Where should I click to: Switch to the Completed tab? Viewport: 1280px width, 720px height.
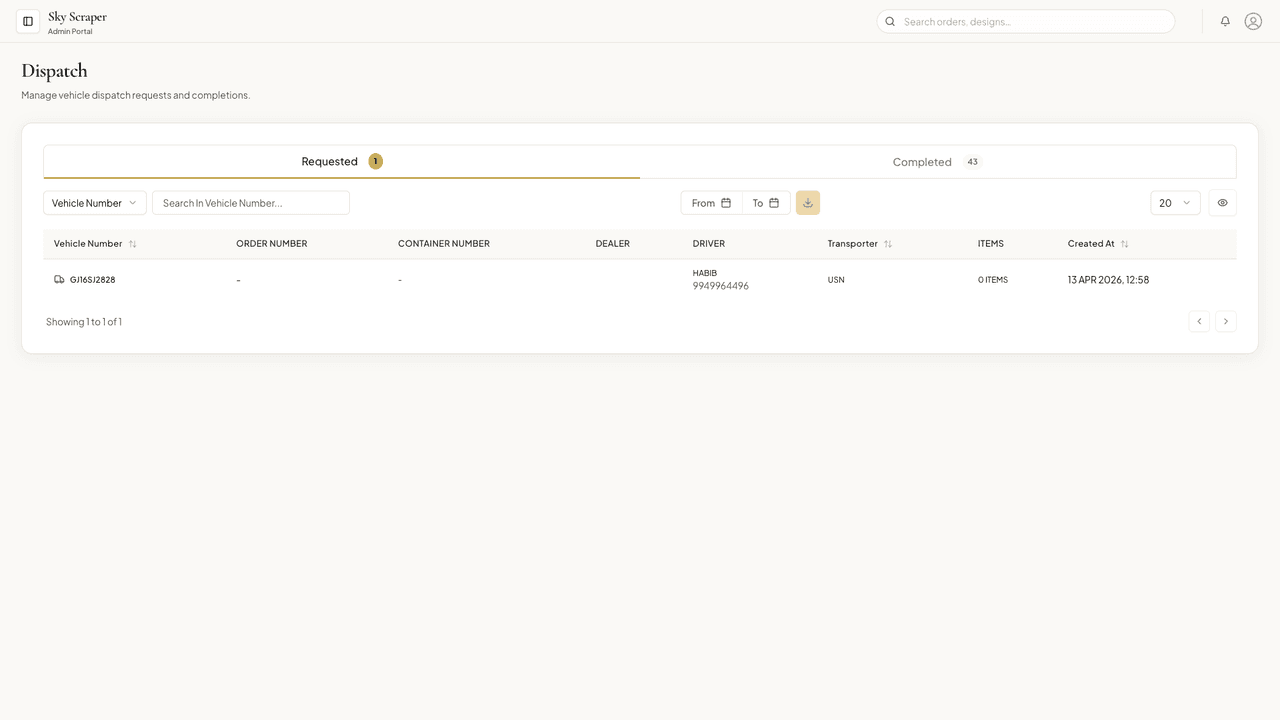(x=938, y=162)
